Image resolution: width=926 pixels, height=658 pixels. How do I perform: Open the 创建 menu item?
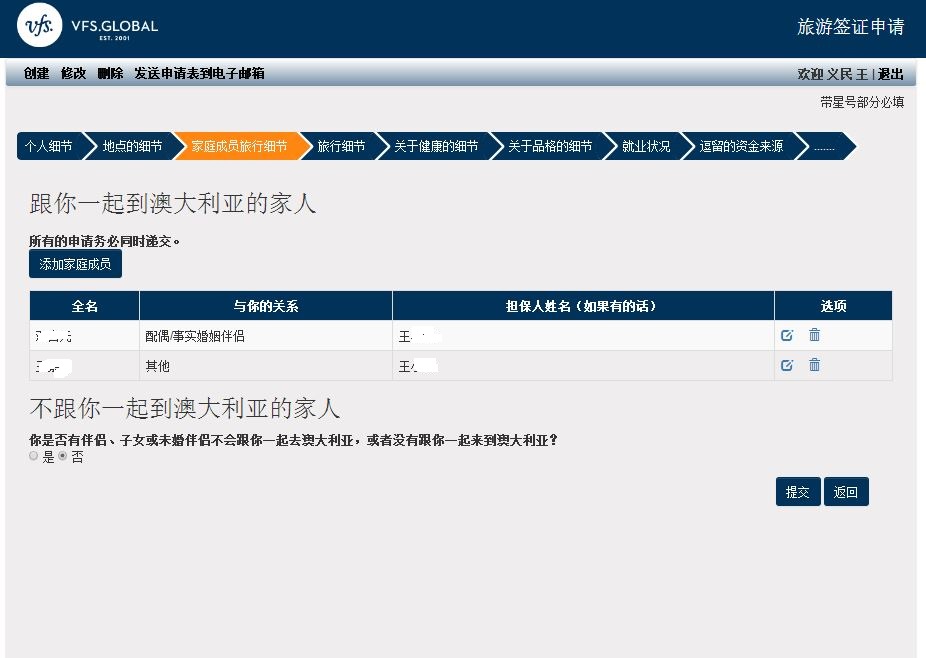coord(36,74)
